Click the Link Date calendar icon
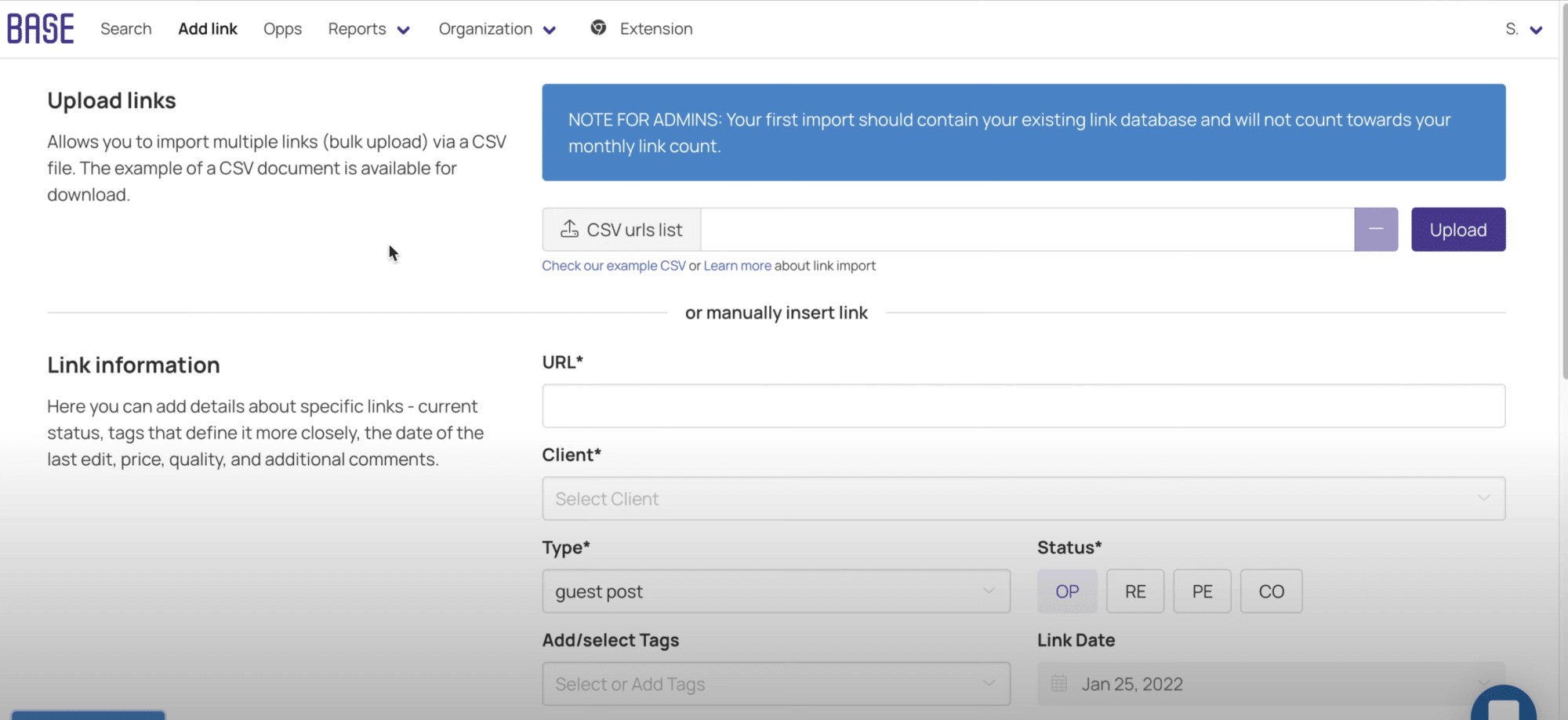This screenshot has width=1568, height=720. (x=1059, y=684)
